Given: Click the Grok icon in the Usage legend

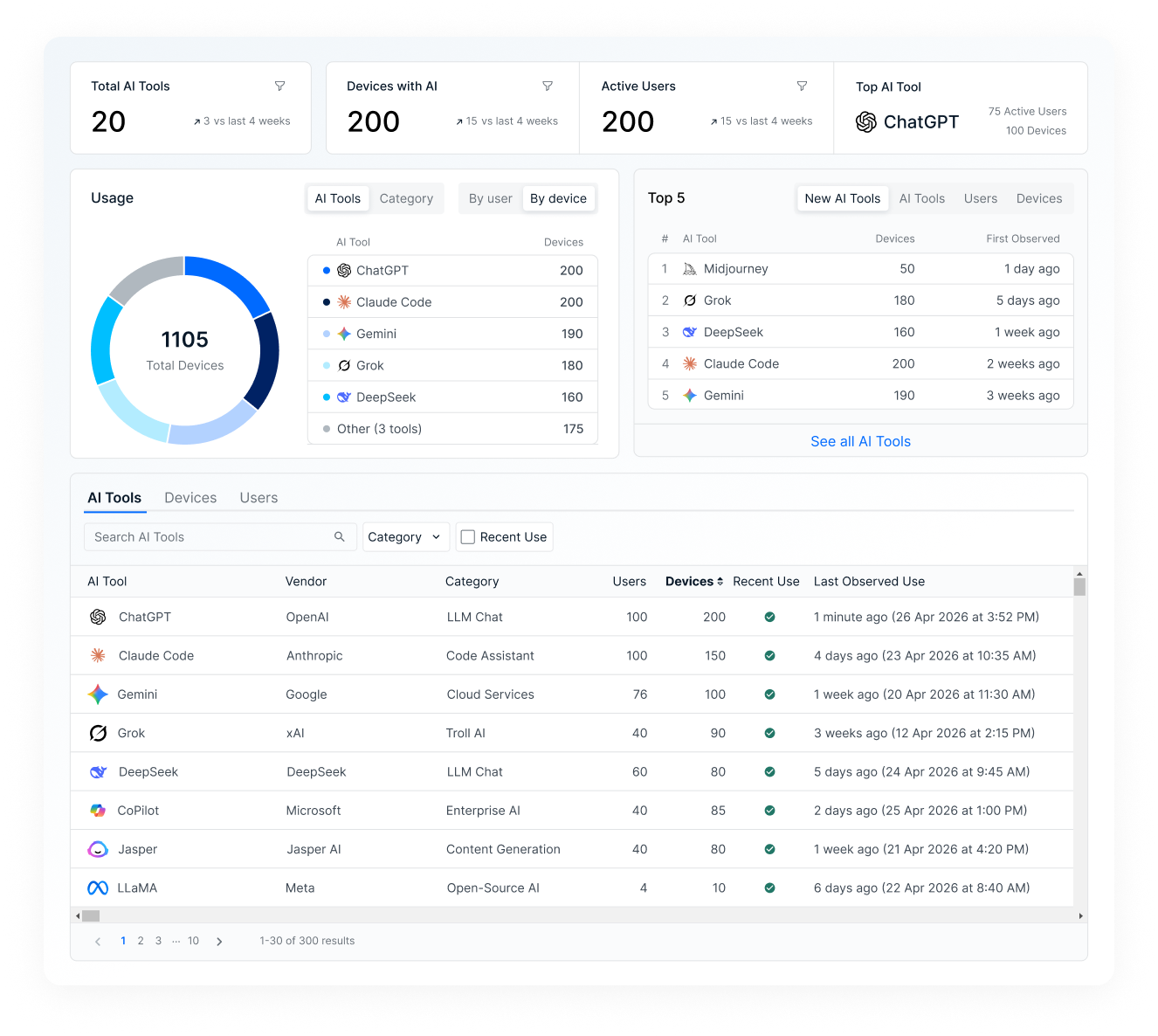Looking at the screenshot, I should (x=344, y=365).
